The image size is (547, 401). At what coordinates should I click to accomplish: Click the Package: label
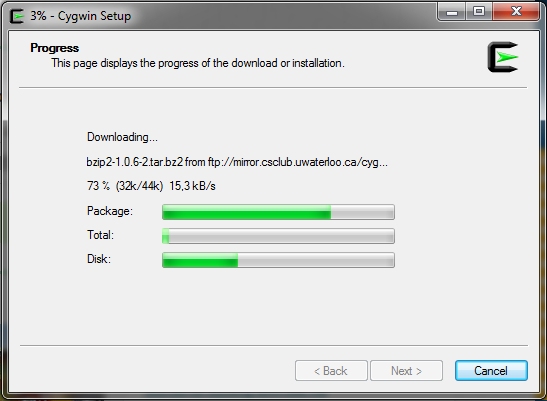pyautogui.click(x=110, y=211)
